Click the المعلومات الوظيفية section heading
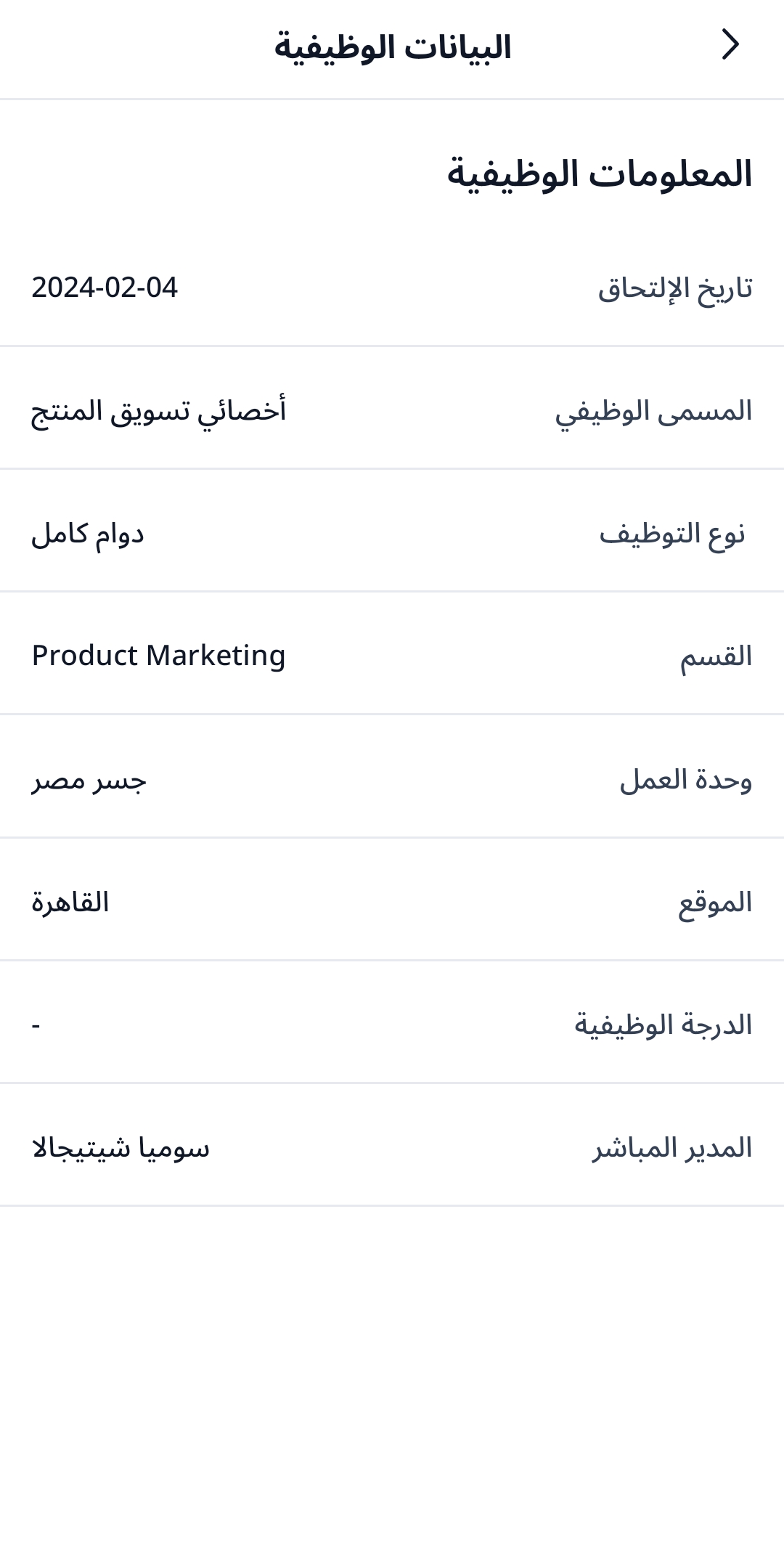 599,174
